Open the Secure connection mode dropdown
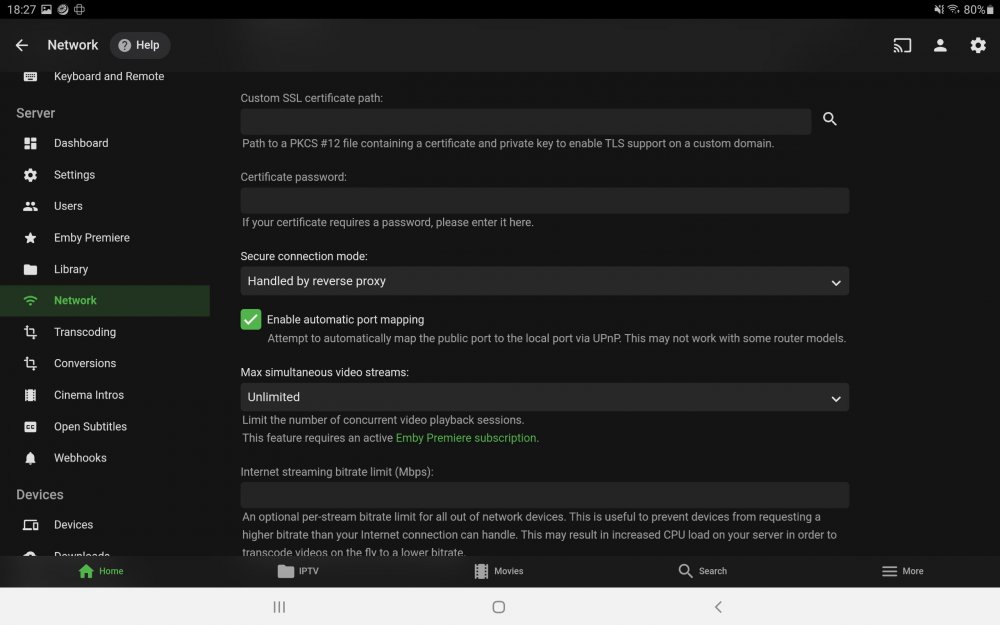Screen dimensions: 1000x625 (545, 281)
